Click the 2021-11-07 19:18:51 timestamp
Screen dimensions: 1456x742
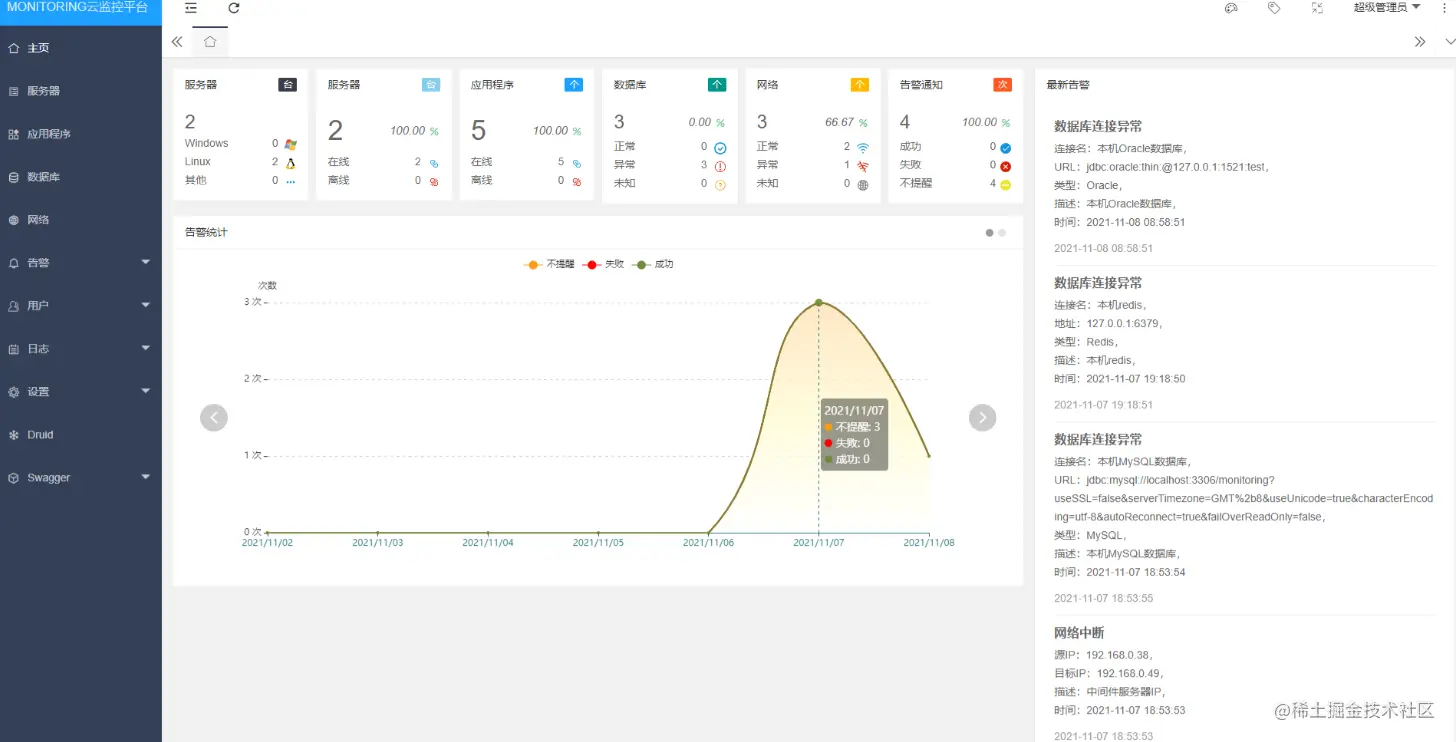1104,405
